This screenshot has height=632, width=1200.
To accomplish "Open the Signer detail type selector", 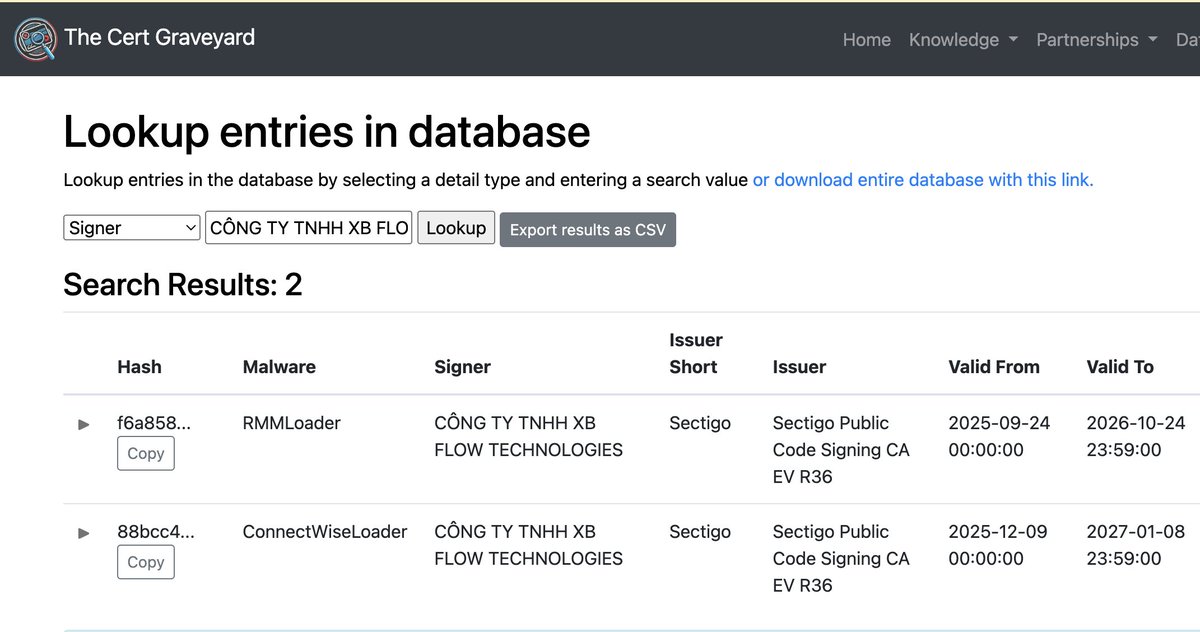I will [x=132, y=228].
